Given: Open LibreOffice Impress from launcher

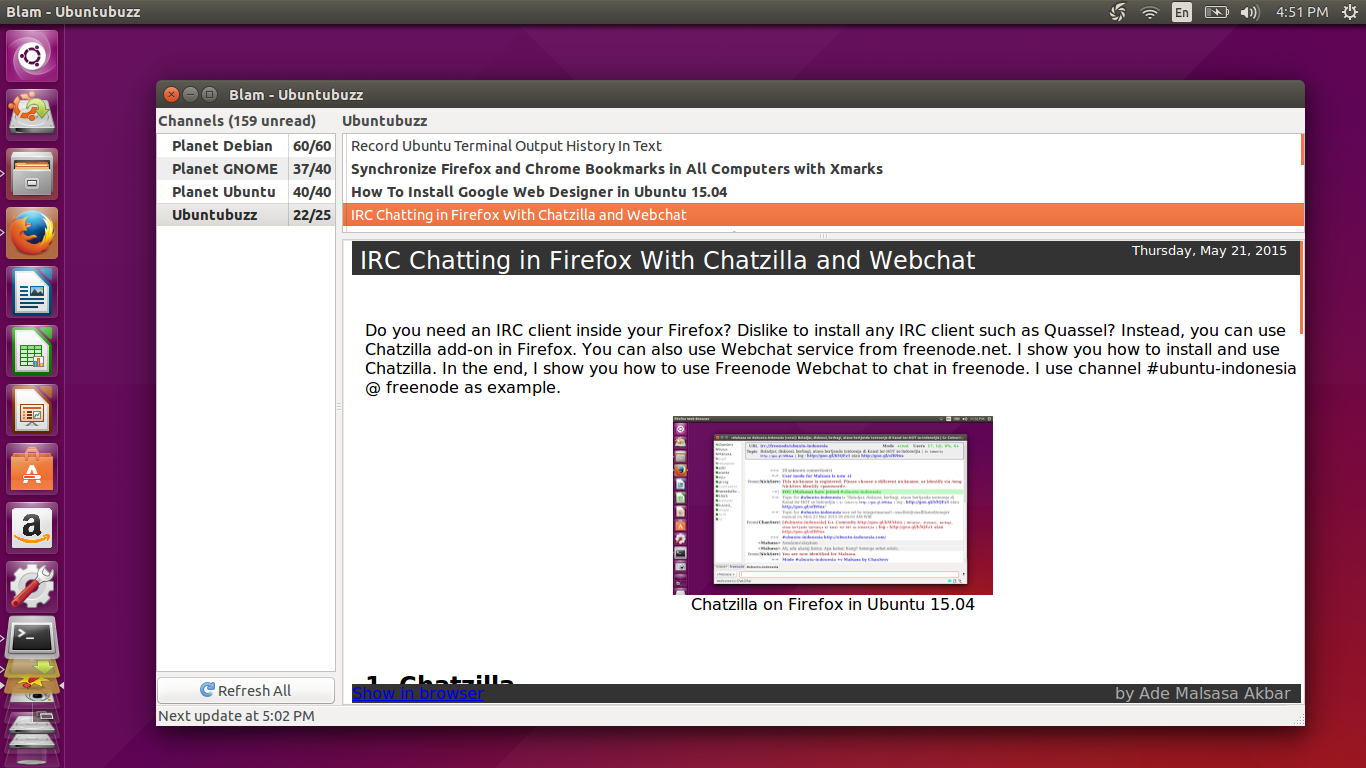Looking at the screenshot, I should click(x=33, y=410).
